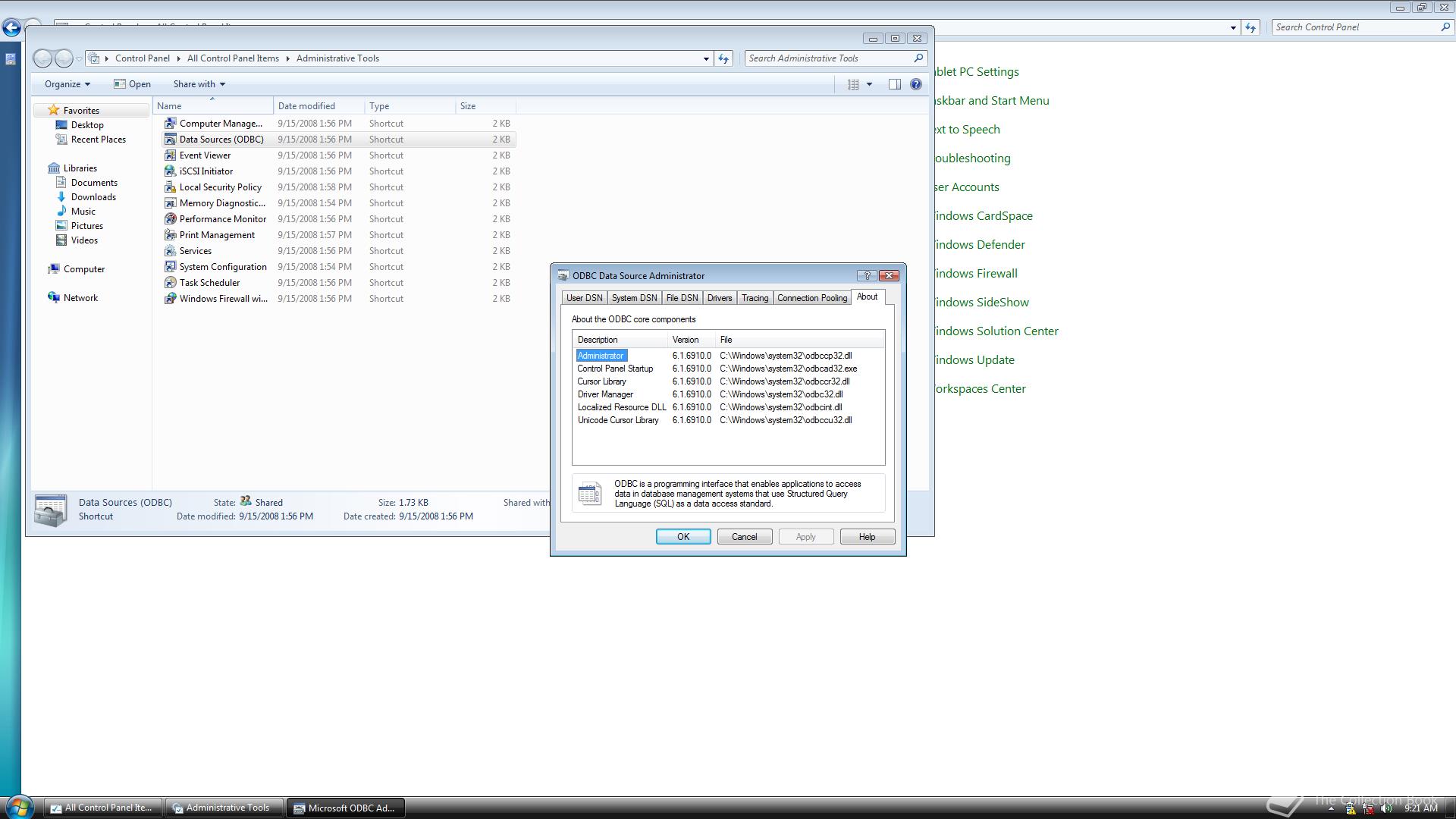1456x819 pixels.
Task: Select Documents under Libraries
Action: [x=94, y=183]
